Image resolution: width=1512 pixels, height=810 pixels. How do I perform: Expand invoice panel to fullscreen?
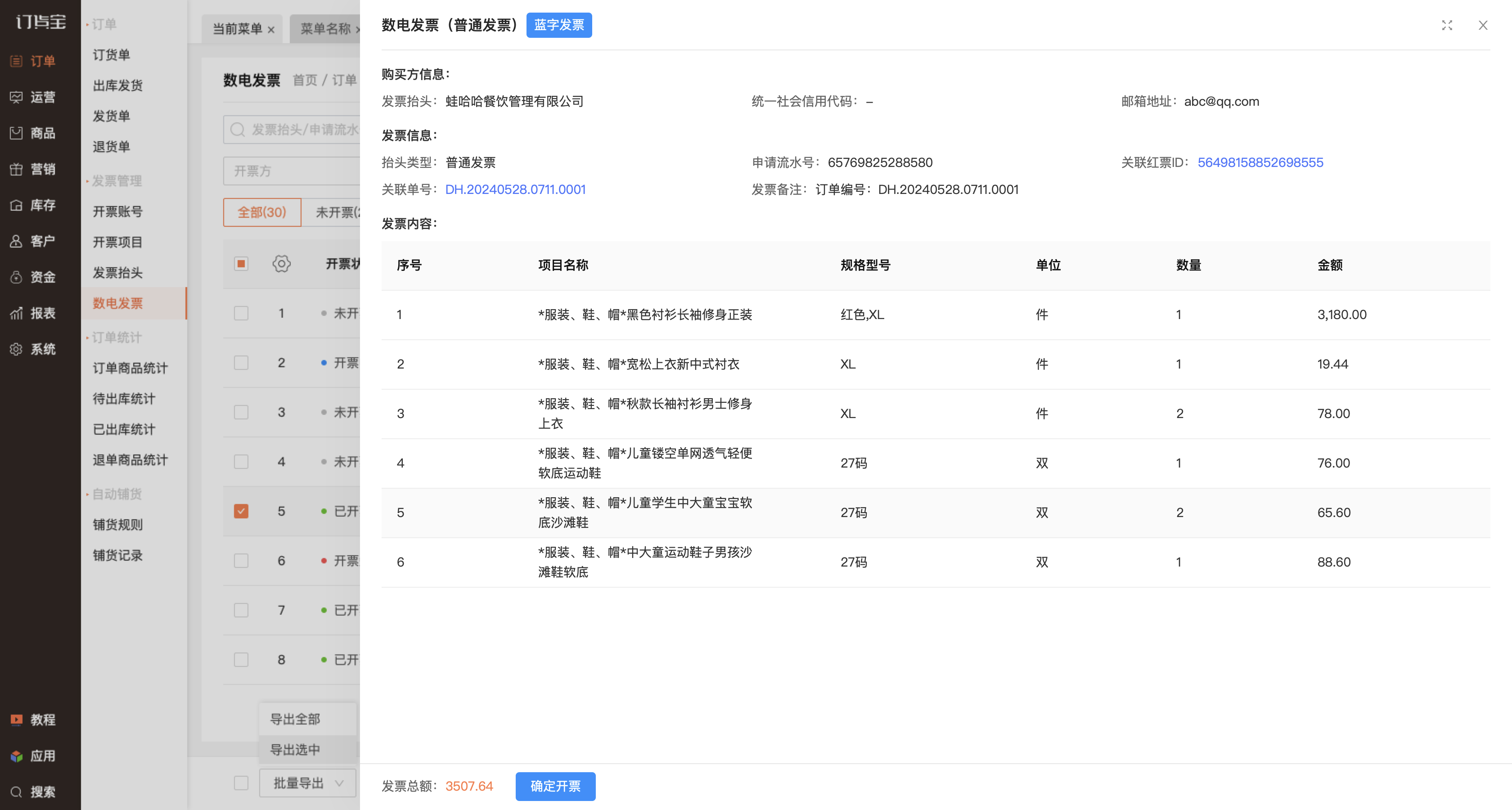1447,25
